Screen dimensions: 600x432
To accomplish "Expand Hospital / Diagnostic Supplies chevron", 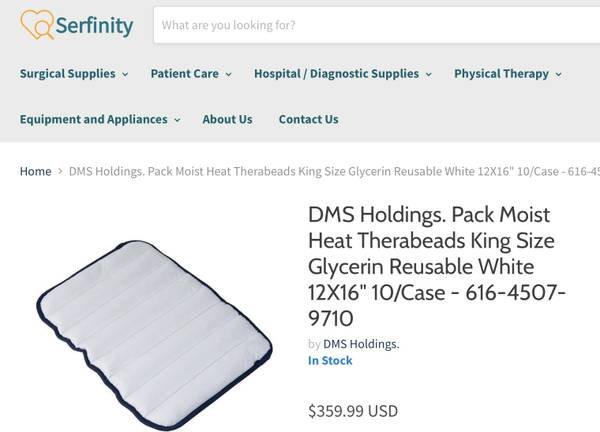I will pyautogui.click(x=429, y=74).
